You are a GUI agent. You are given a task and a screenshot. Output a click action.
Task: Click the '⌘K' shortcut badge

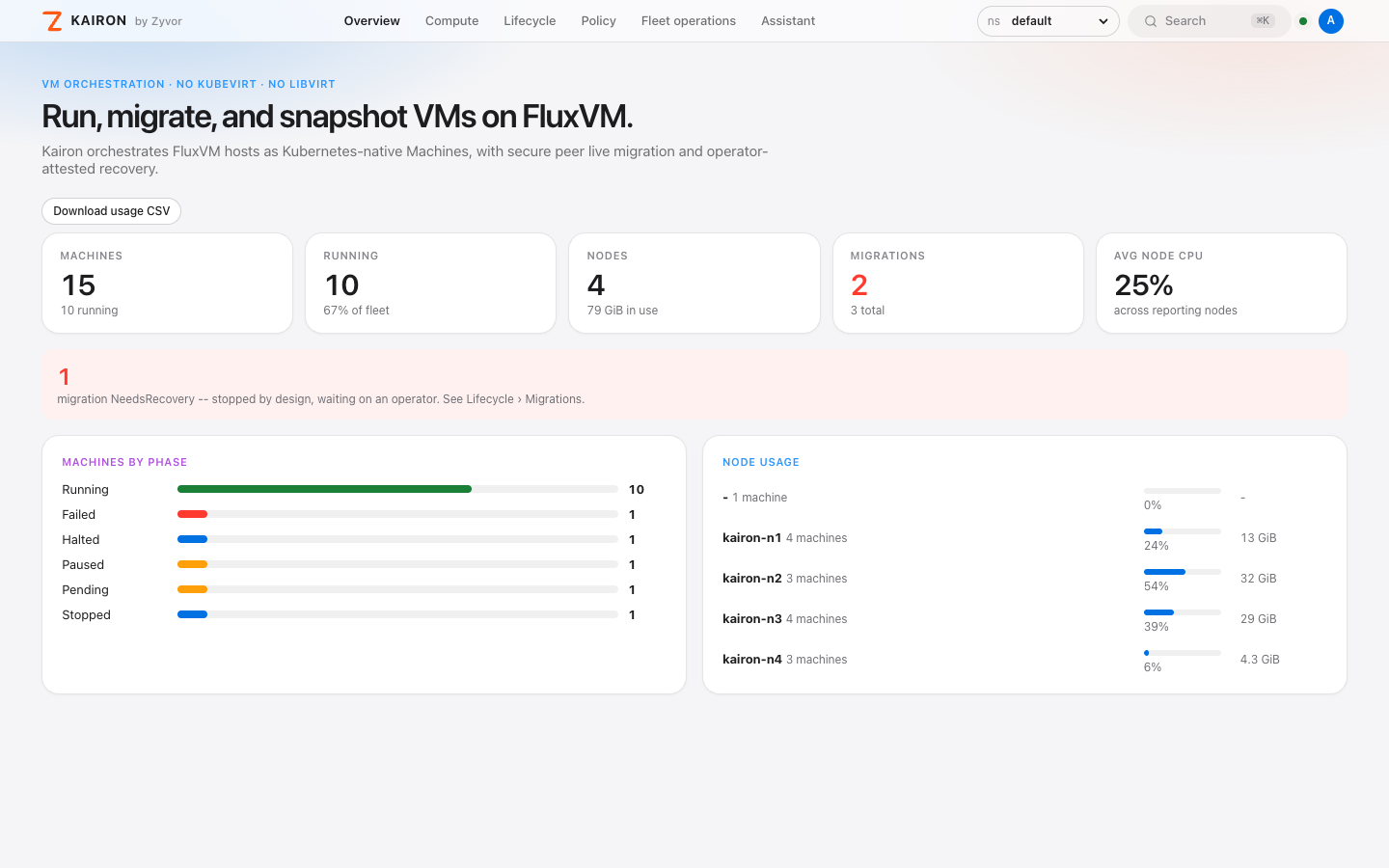tap(1263, 21)
